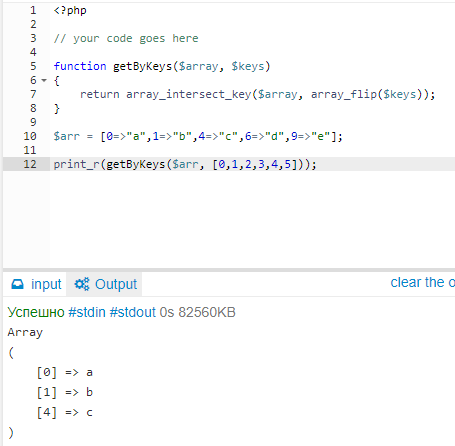Switch to the Output tab
The width and height of the screenshot is (455, 446).
pos(105,284)
